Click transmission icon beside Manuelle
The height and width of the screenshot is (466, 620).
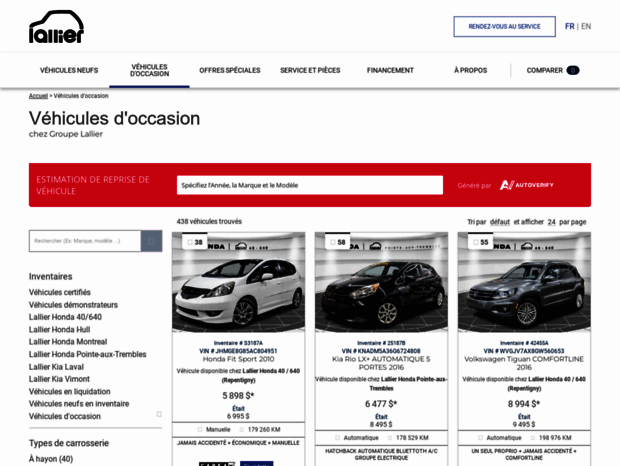(x=200, y=430)
